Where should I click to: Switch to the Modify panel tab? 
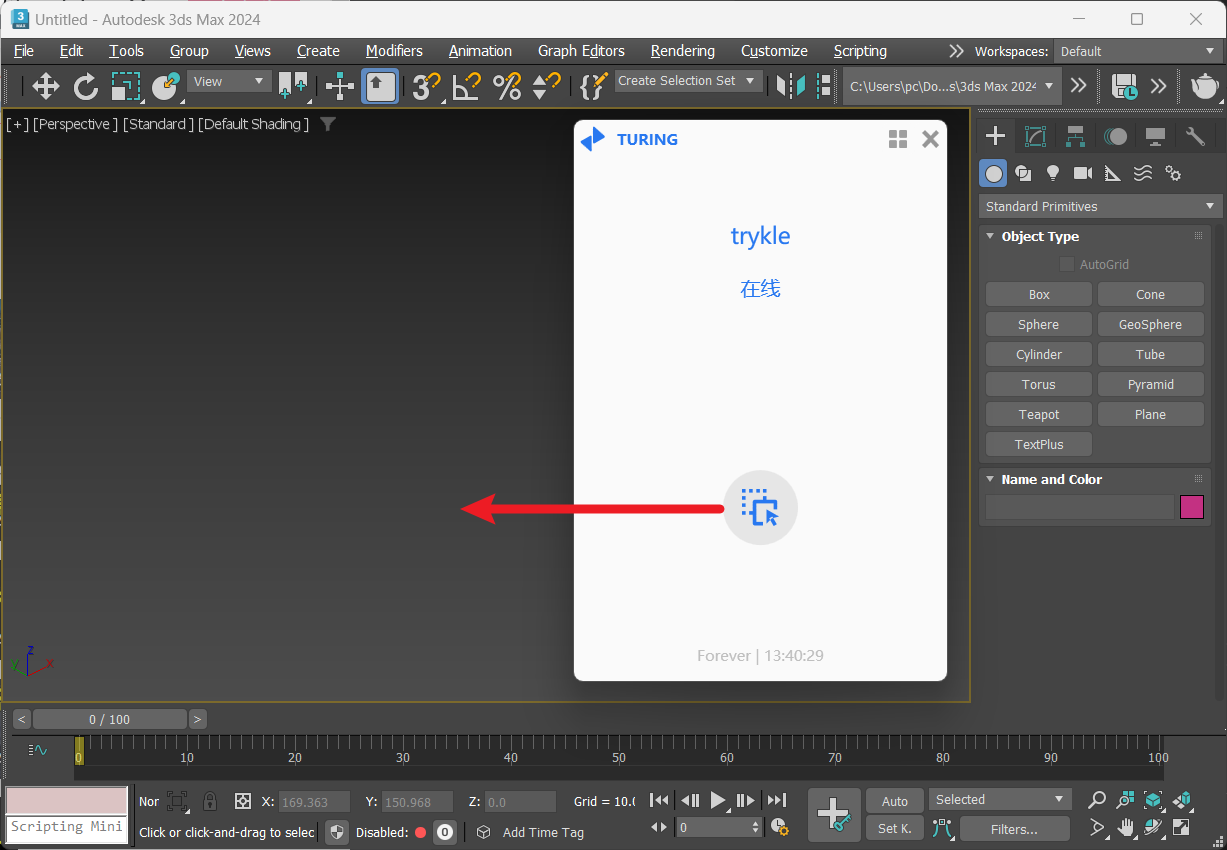[x=1035, y=136]
